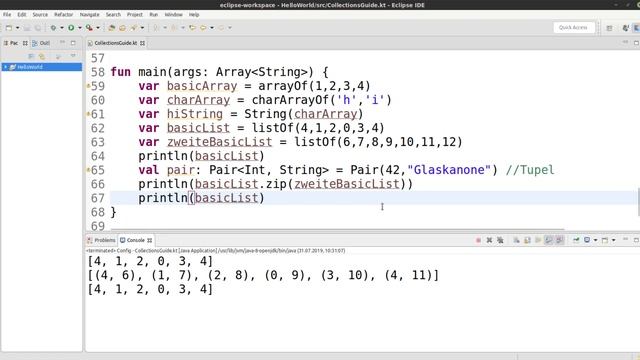640x360 pixels.
Task: Toggle Show Console on Standard Out
Action: pos(549,240)
